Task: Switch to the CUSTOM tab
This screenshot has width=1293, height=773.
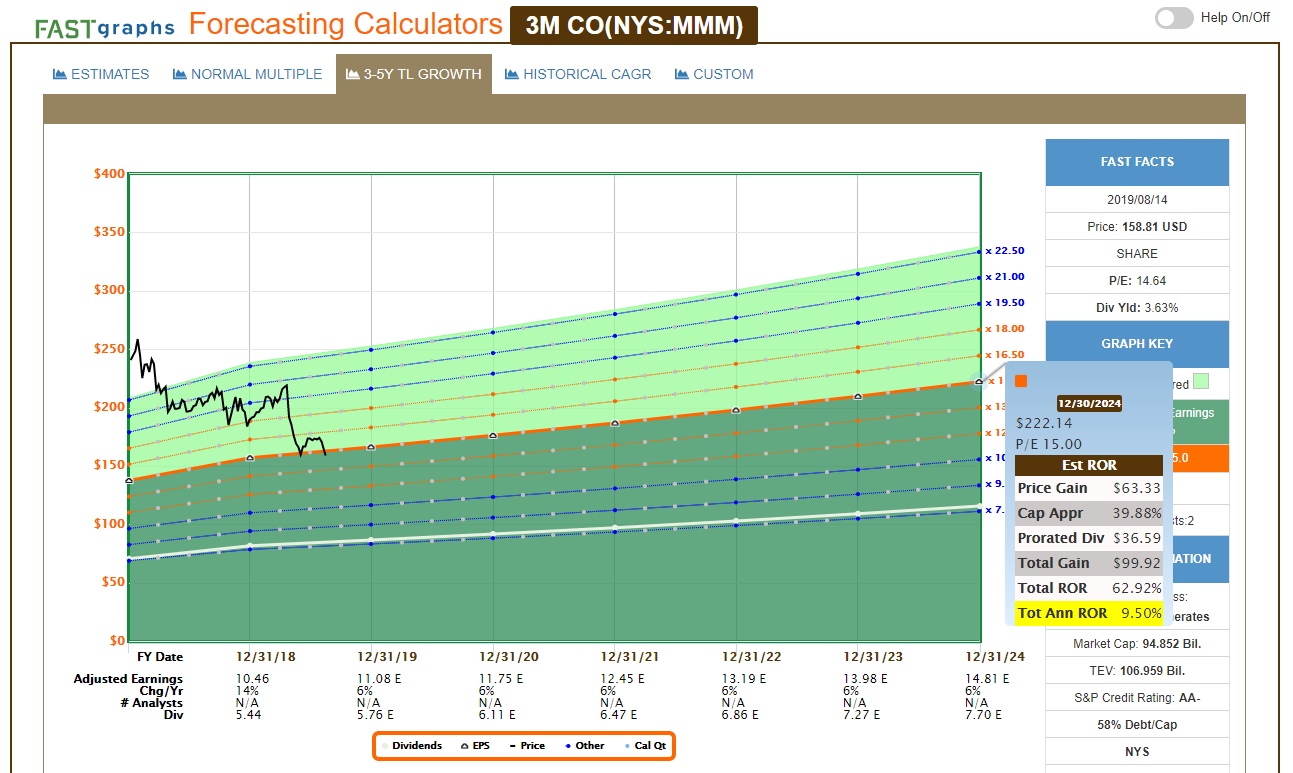Action: click(x=714, y=74)
